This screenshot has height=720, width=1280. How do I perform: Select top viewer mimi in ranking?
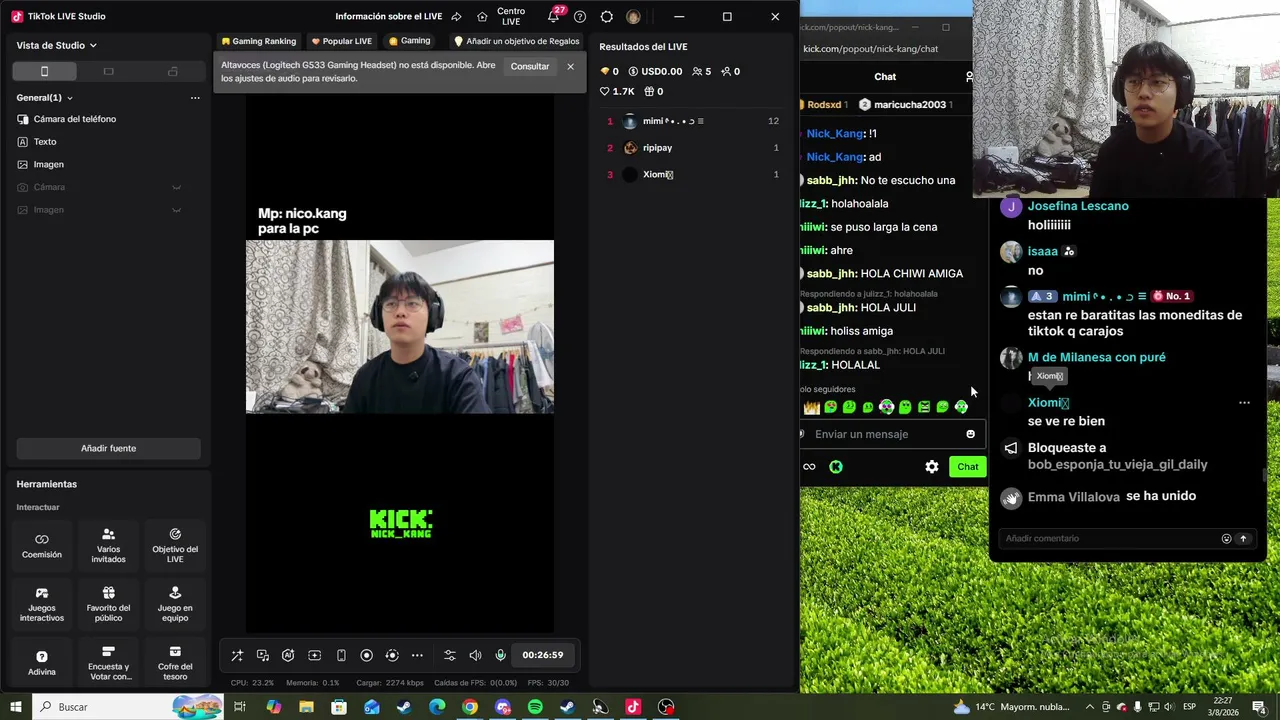(x=692, y=121)
